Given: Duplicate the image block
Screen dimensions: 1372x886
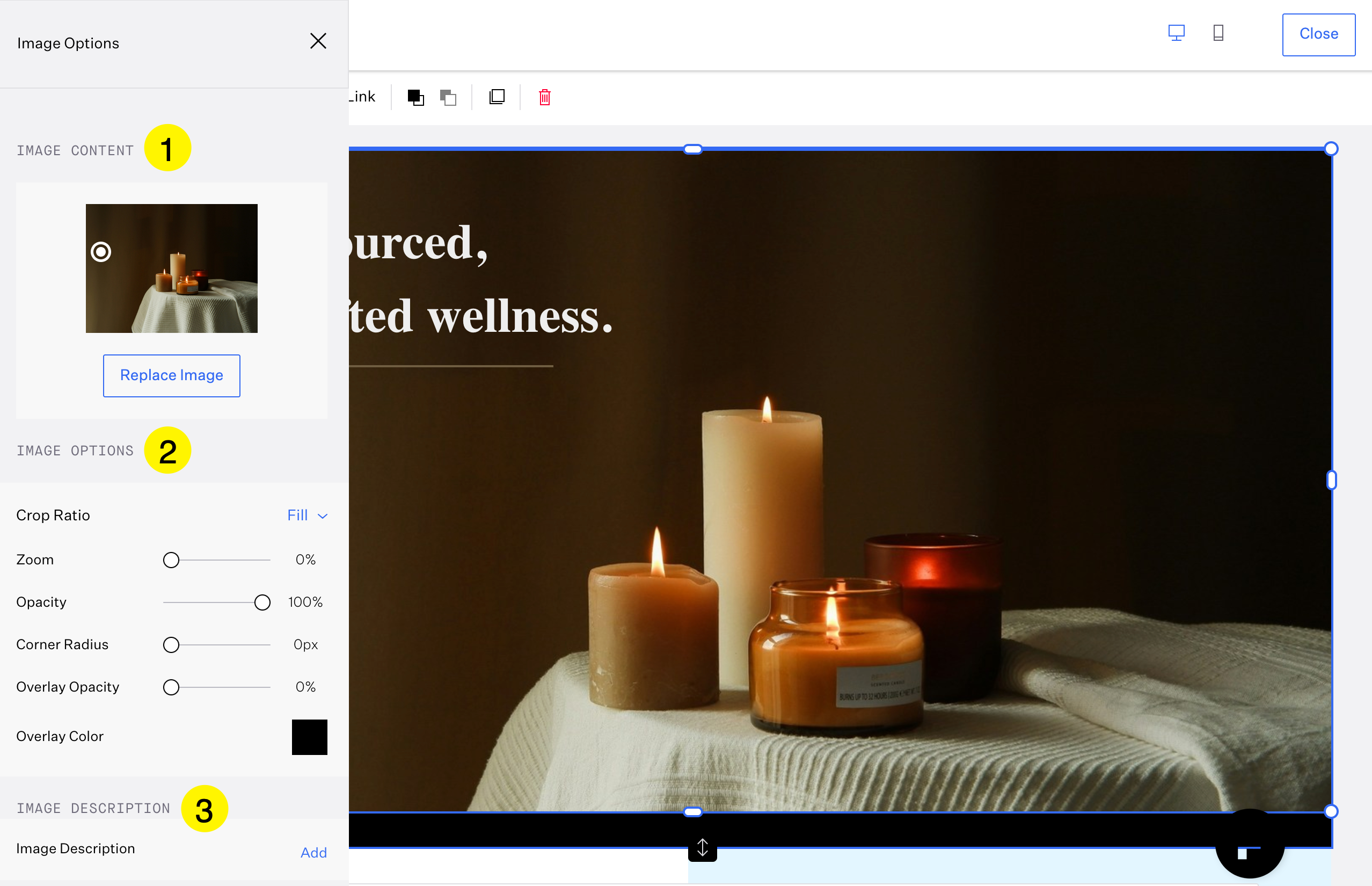Looking at the screenshot, I should [x=496, y=97].
